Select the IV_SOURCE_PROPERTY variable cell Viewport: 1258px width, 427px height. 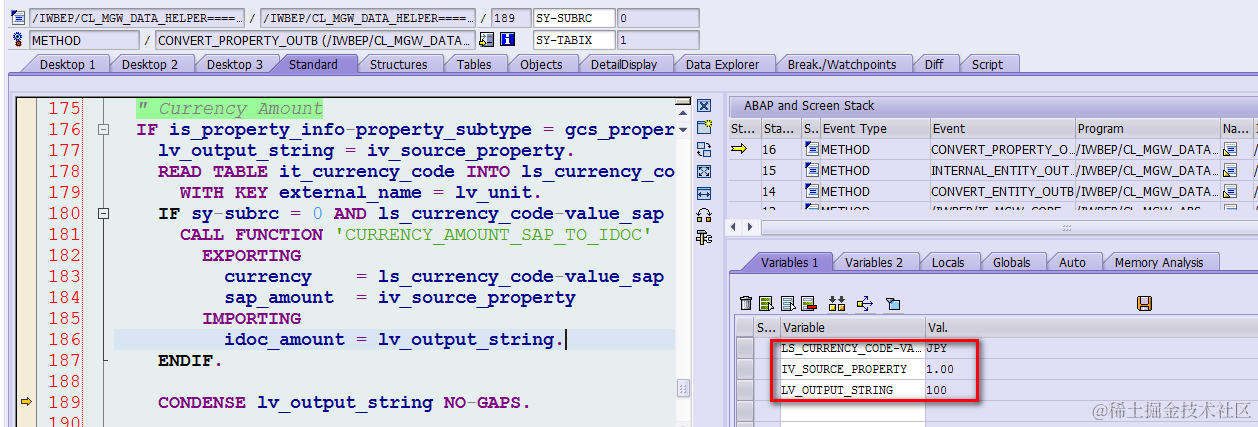click(852, 369)
